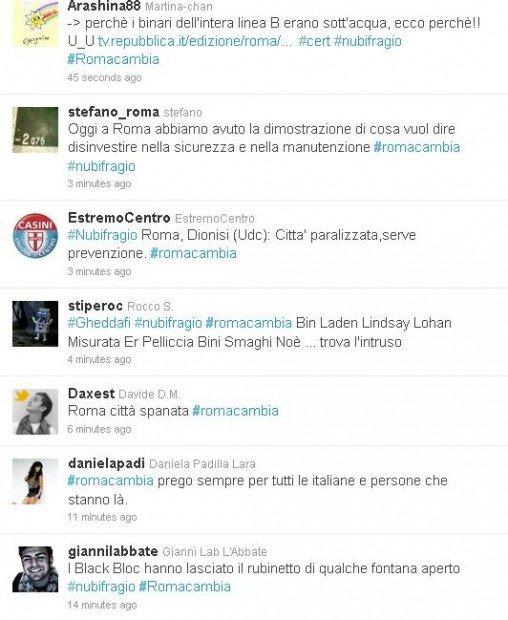508x620 pixels.
Task: Open the Daxest username link
Action: click(x=91, y=393)
